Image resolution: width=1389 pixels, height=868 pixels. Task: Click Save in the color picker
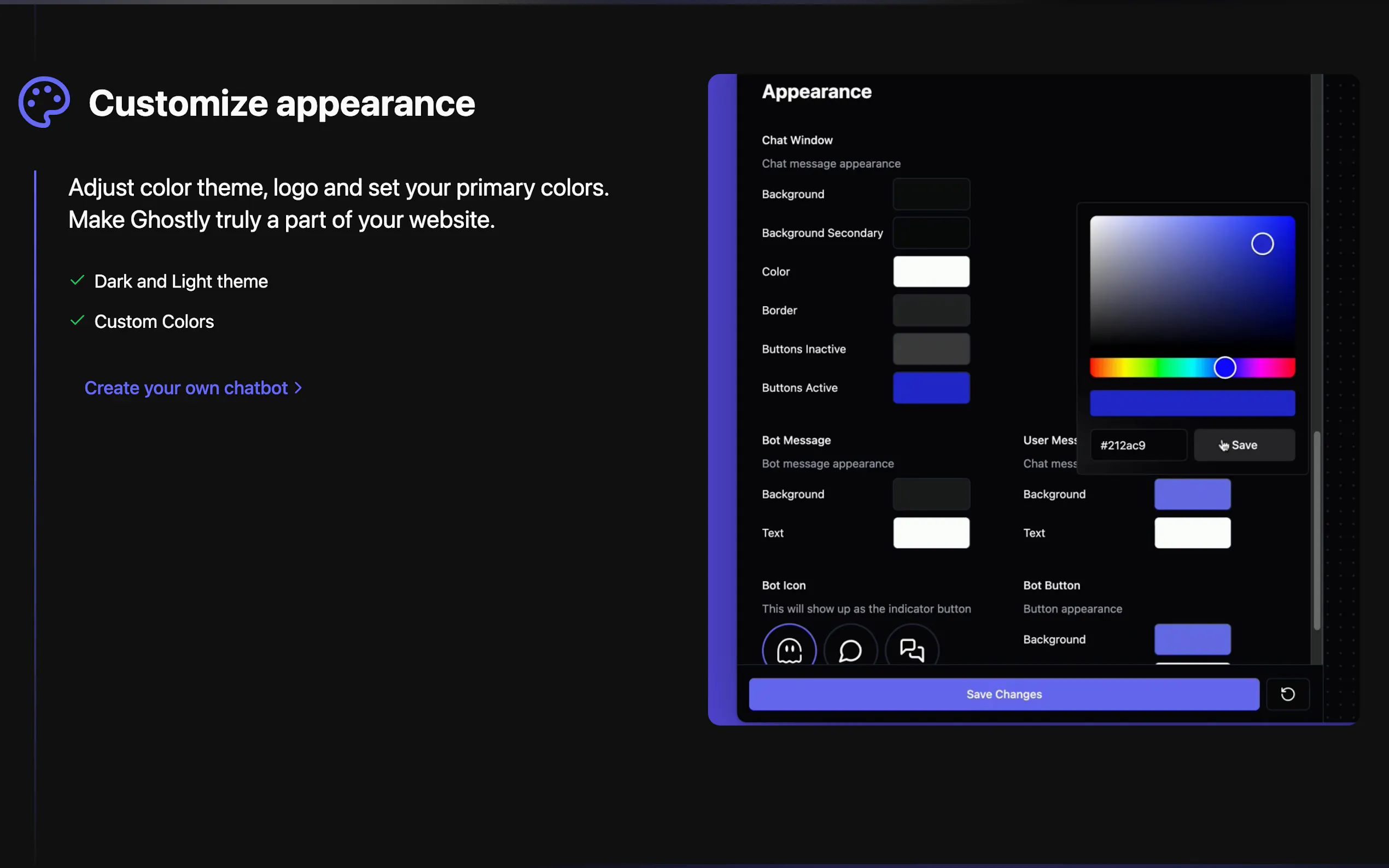point(1244,445)
